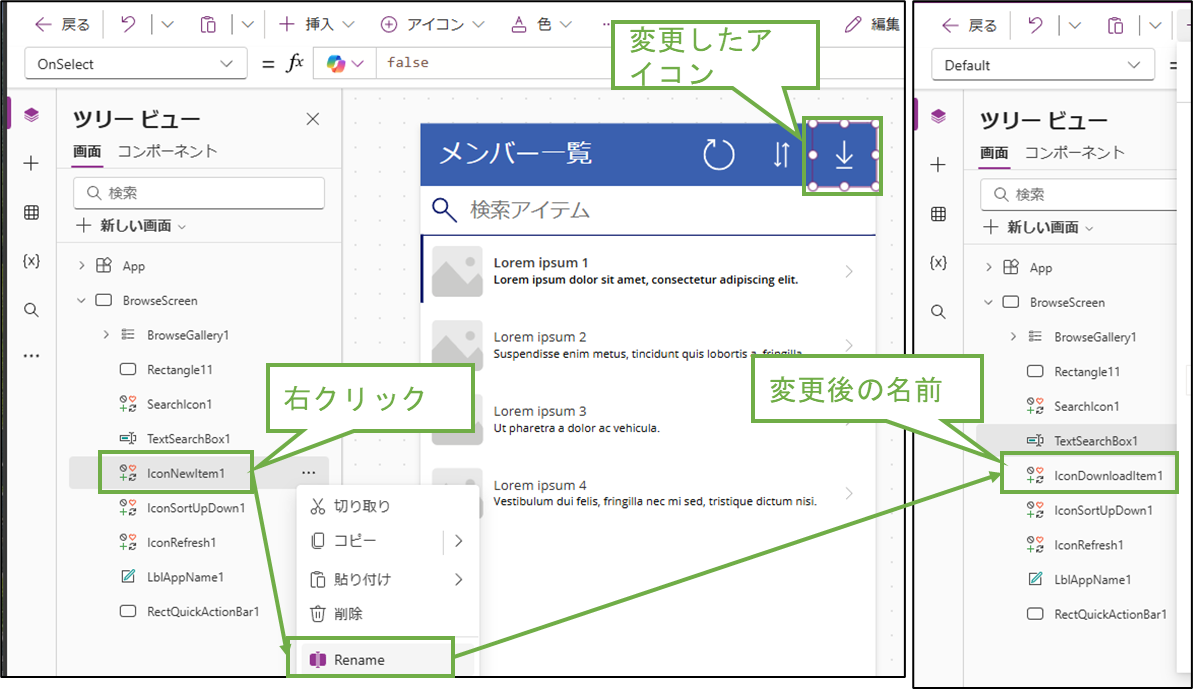Select TextSearchBox1 in right tree
Screen dimensions: 1193x689
(1096, 440)
